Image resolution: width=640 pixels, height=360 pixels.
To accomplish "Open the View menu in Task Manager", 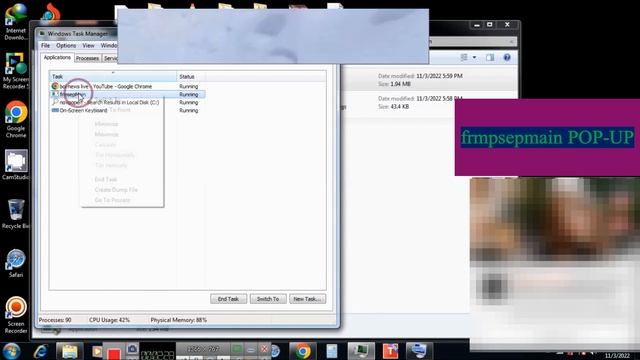I will [x=88, y=45].
